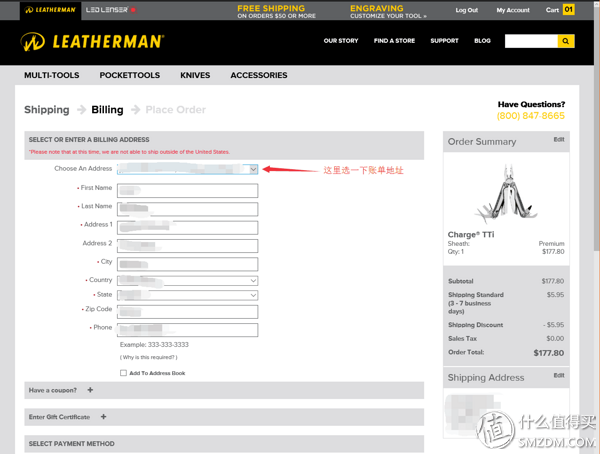Click the Billing step heading
The height and width of the screenshot is (454, 600).
click(107, 110)
